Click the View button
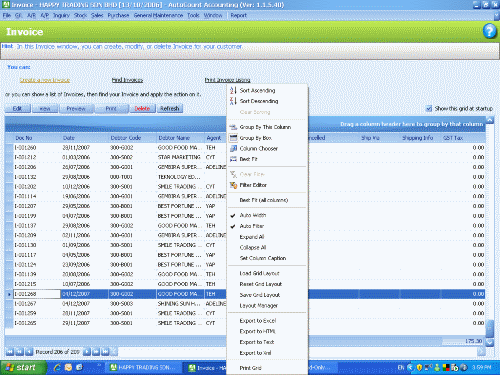The image size is (500, 375). (x=45, y=109)
